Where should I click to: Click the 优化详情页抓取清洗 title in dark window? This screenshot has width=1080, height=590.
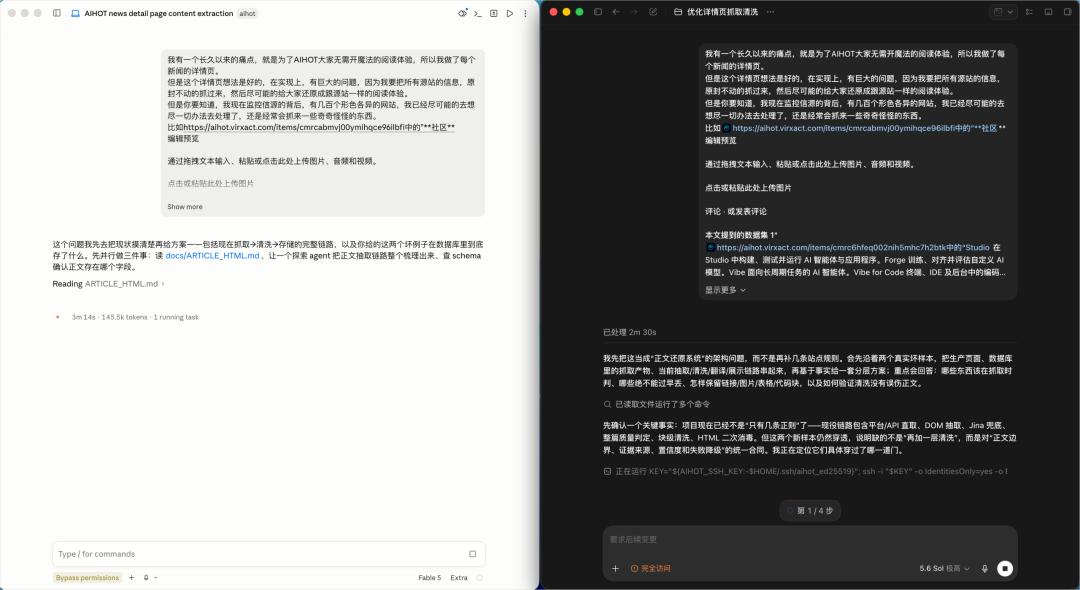point(723,12)
